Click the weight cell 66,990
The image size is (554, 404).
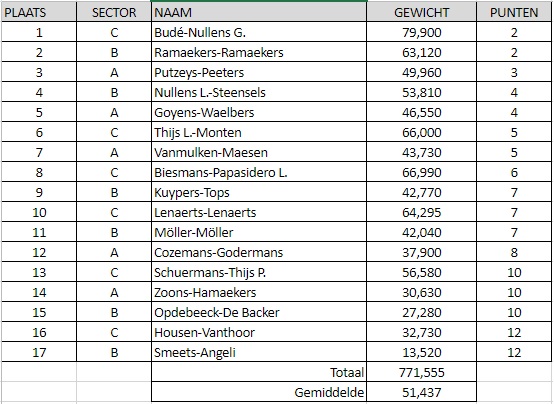pyautogui.click(x=422, y=172)
